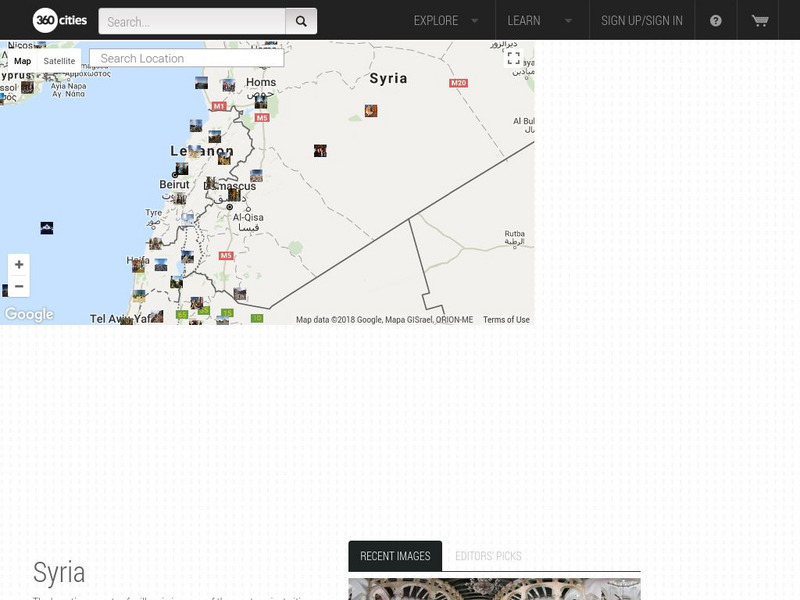
Task: Click the 360cities logo
Action: [x=59, y=20]
